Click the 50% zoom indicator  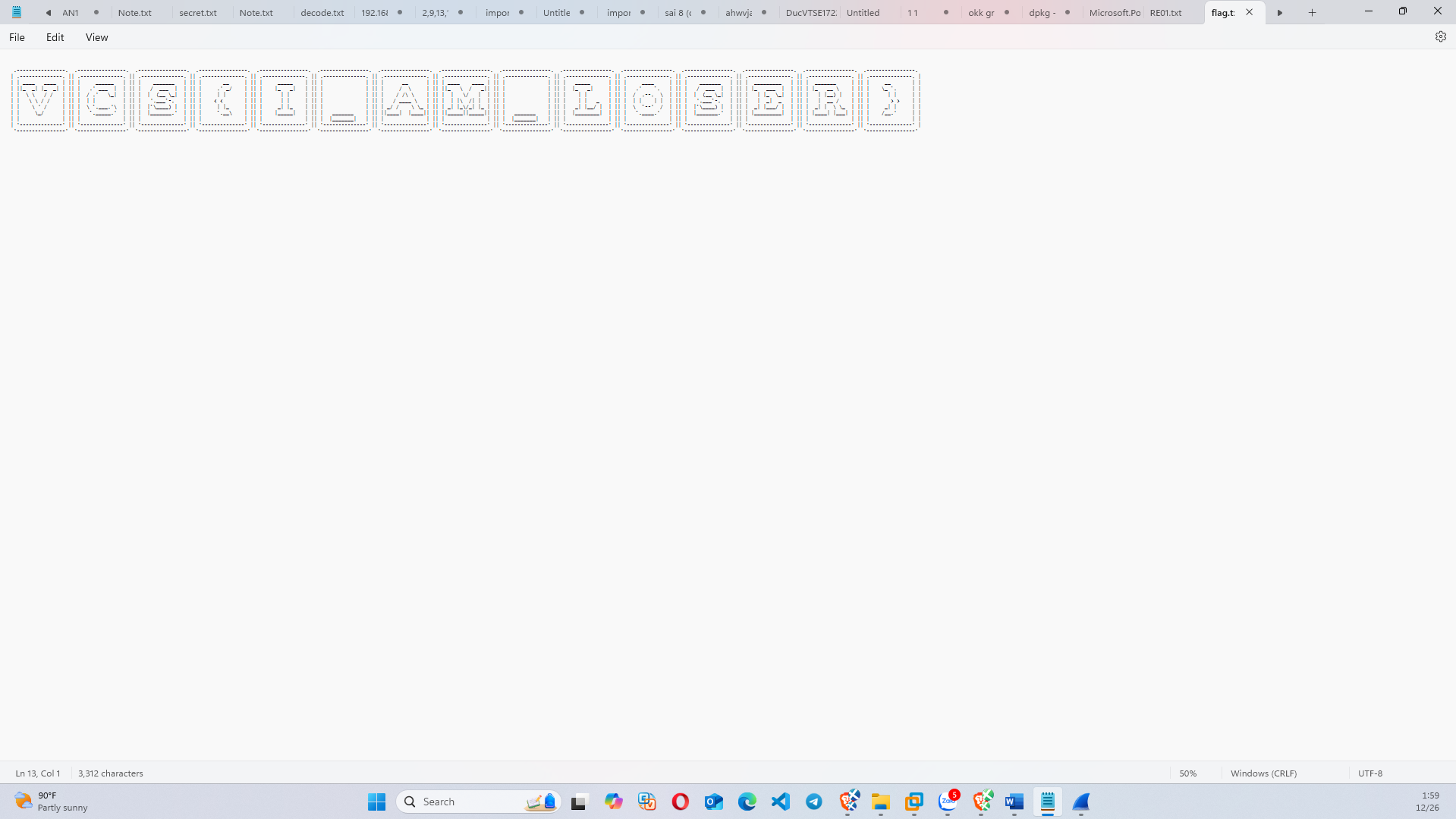(x=1187, y=773)
